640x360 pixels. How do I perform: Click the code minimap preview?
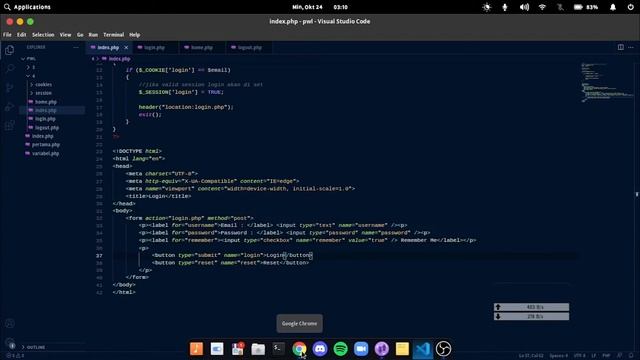point(607,82)
